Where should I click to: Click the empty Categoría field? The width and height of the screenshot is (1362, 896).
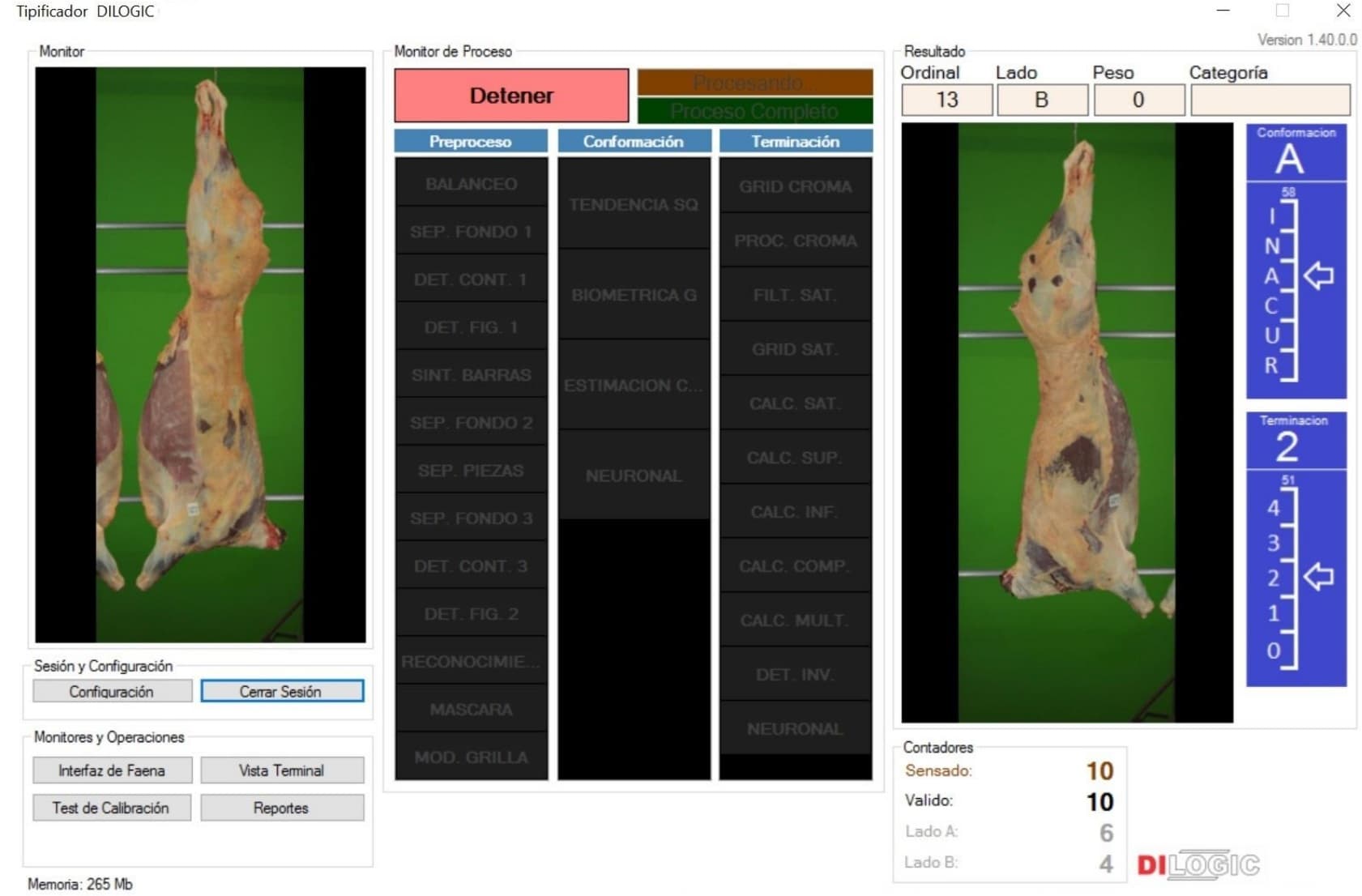pyautogui.click(x=1269, y=100)
